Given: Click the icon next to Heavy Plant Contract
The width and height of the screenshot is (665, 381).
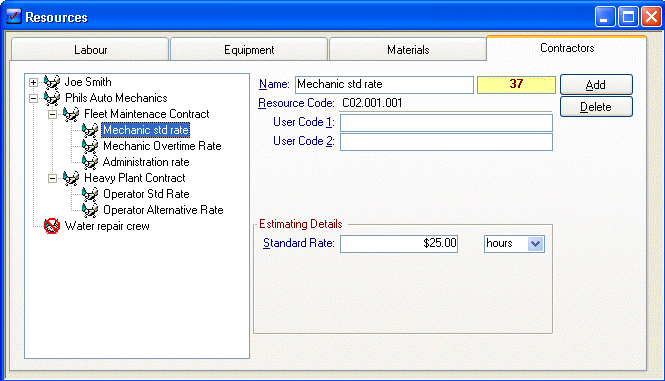Looking at the screenshot, I should (71, 178).
